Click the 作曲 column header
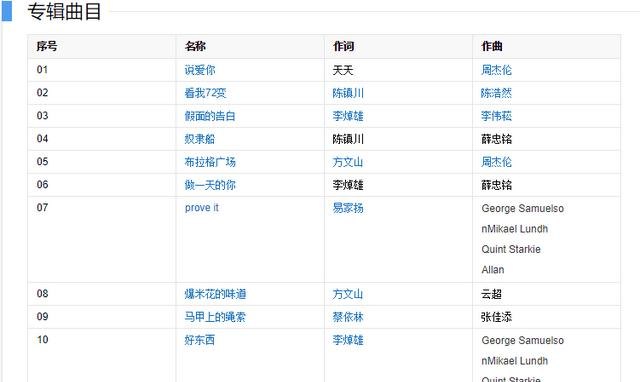Screen dimensions: 640x382 point(492,46)
